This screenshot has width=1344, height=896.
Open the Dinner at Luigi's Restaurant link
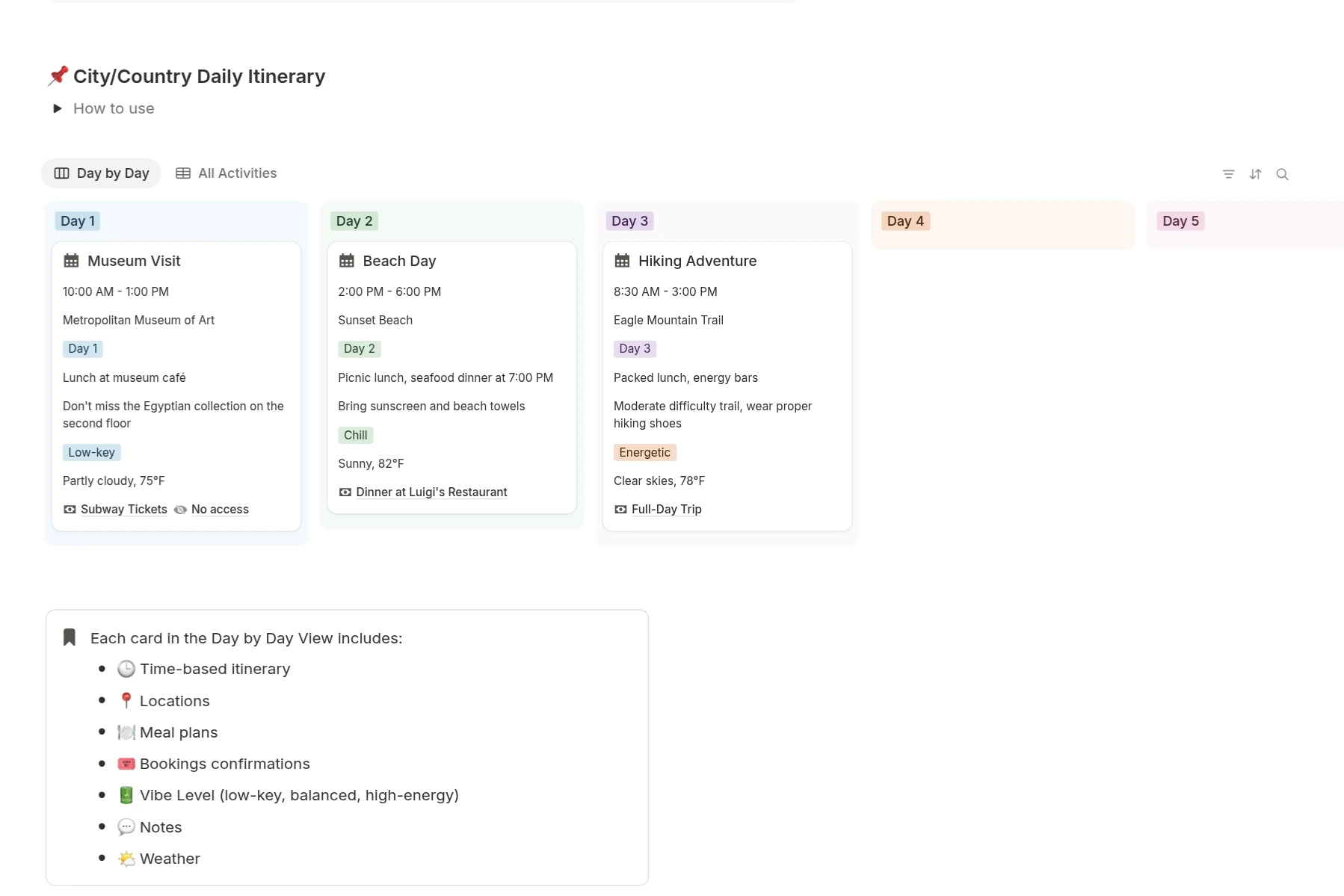[x=431, y=492]
